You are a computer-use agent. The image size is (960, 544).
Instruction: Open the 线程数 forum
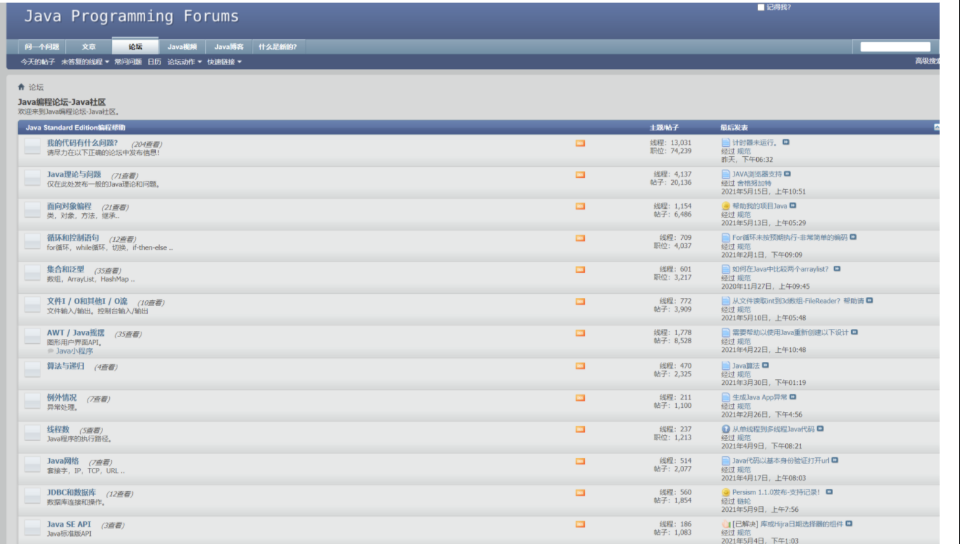pyautogui.click(x=58, y=430)
